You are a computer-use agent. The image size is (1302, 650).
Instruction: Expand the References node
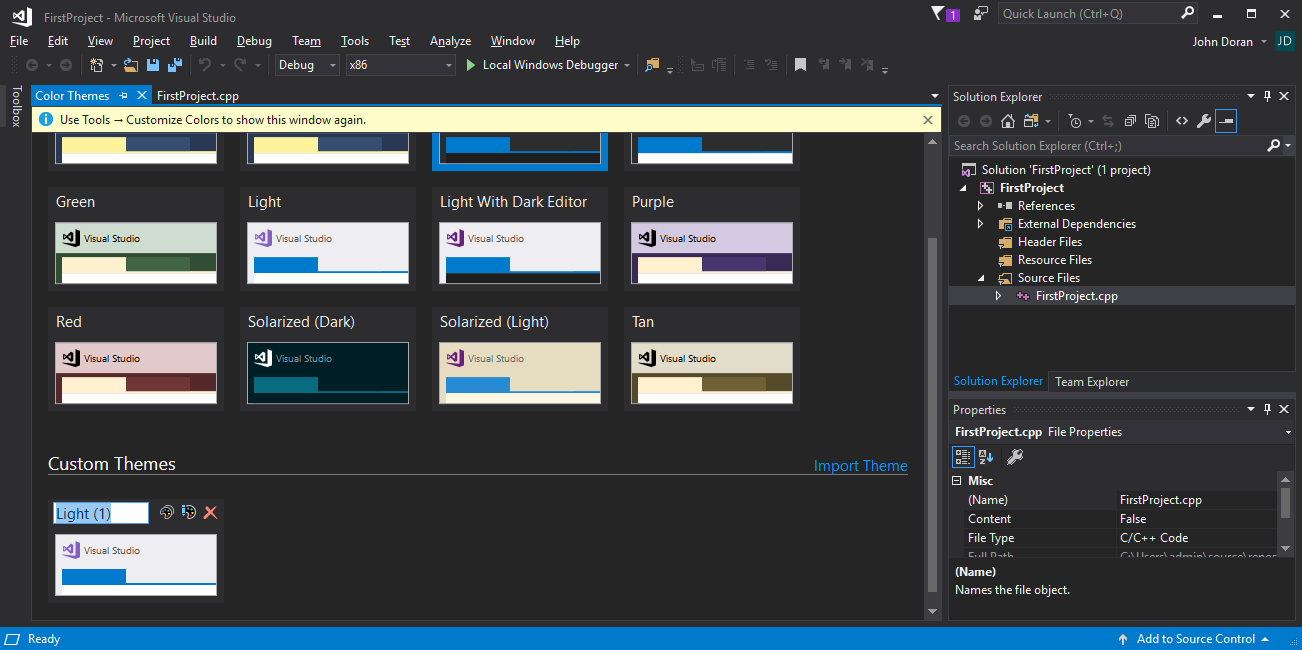point(981,206)
